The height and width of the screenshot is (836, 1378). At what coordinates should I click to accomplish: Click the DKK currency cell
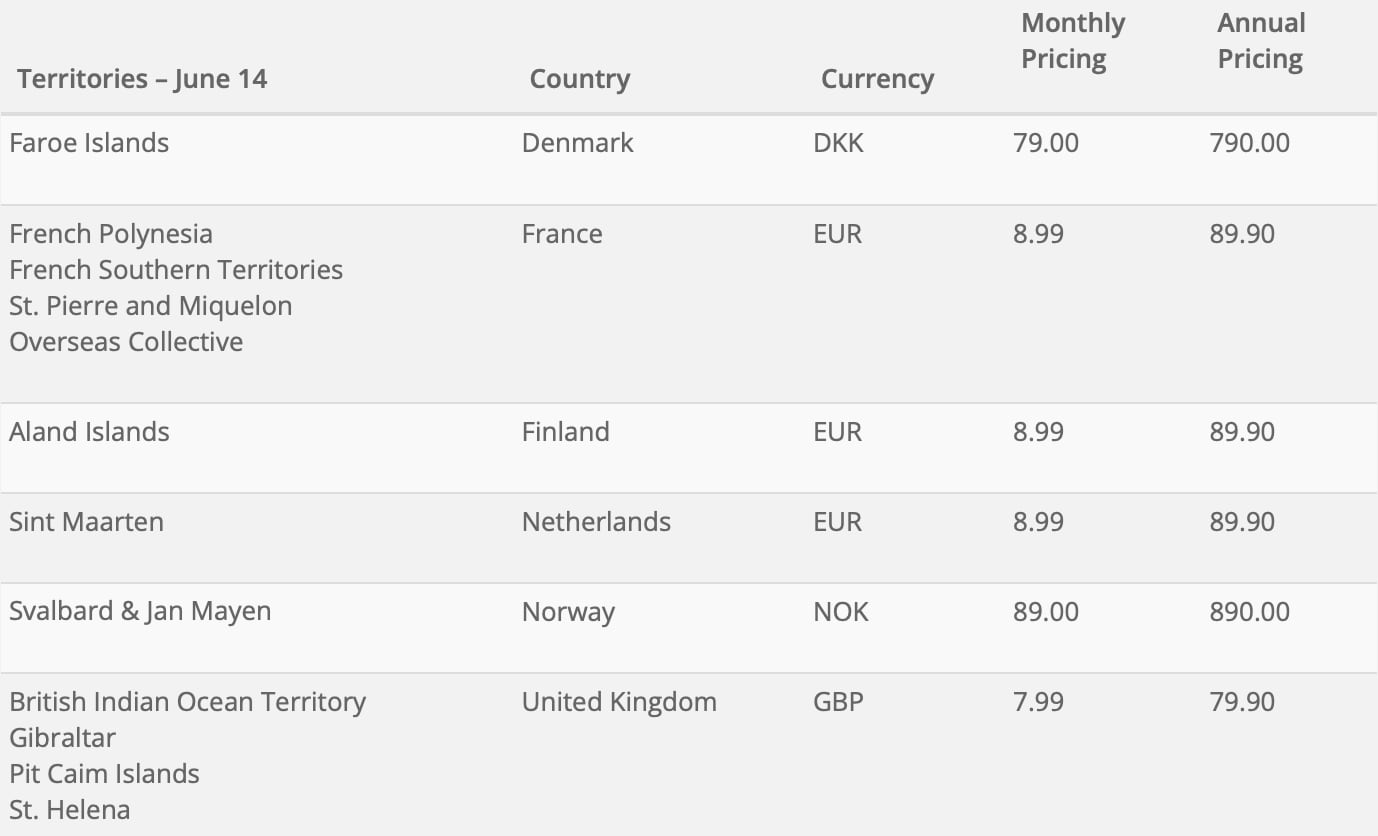(838, 143)
